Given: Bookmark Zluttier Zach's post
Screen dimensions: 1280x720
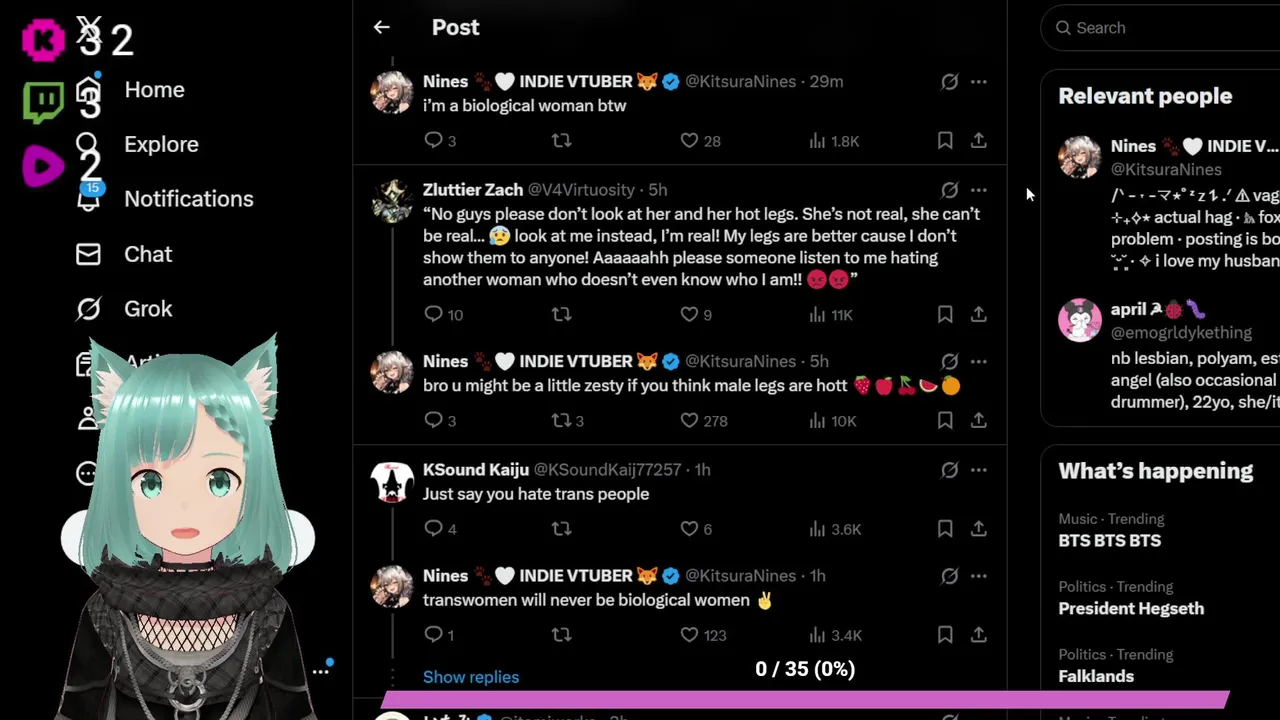Looking at the screenshot, I should click(945, 315).
